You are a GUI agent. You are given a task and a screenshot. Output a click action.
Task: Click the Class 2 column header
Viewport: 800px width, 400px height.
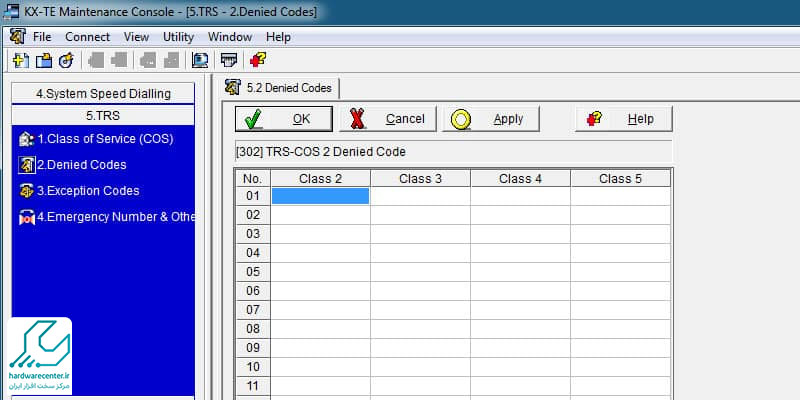click(x=320, y=179)
